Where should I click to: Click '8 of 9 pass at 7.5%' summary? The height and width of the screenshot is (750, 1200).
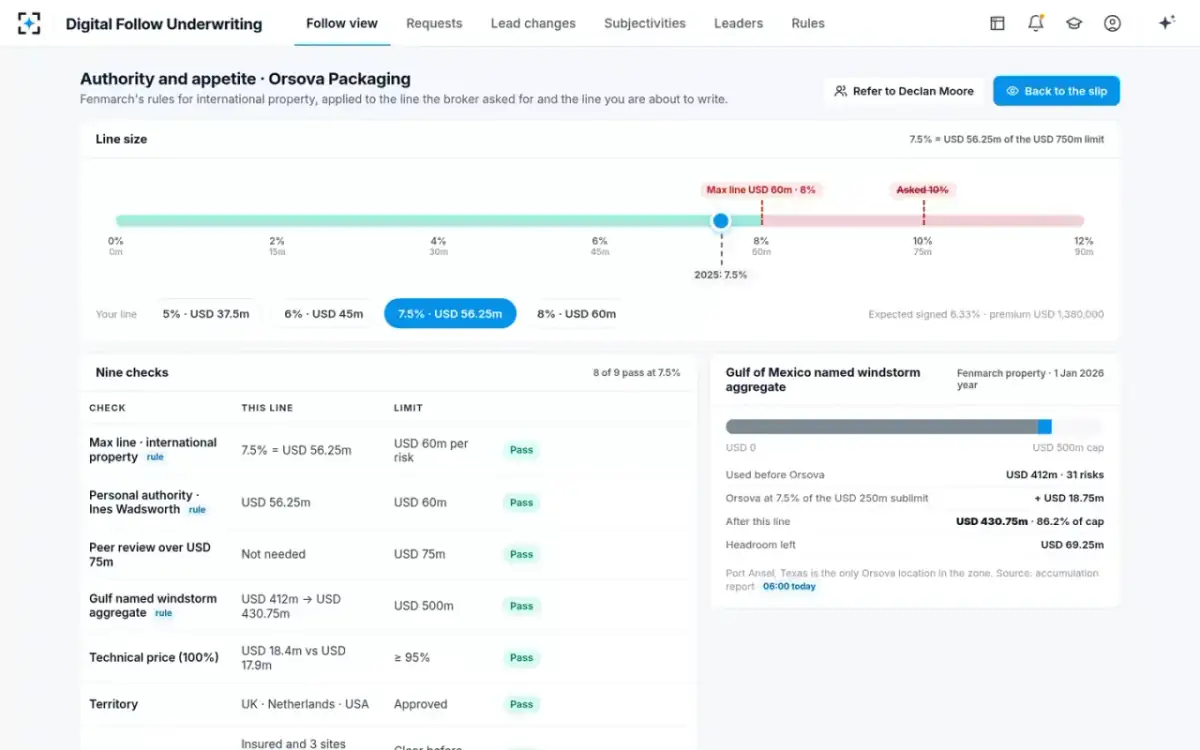coord(636,373)
